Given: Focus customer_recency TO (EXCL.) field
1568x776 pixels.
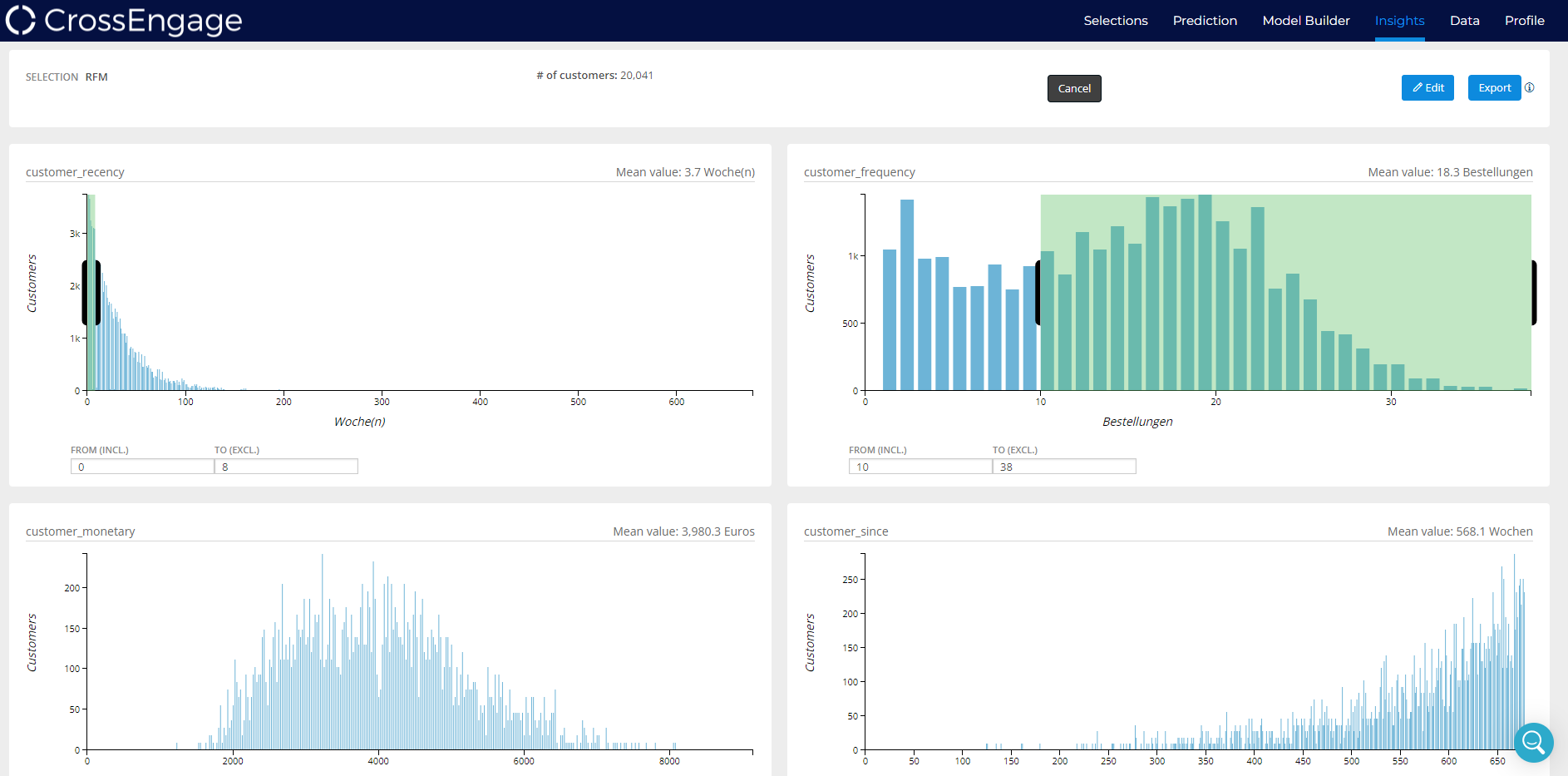Looking at the screenshot, I should (286, 467).
